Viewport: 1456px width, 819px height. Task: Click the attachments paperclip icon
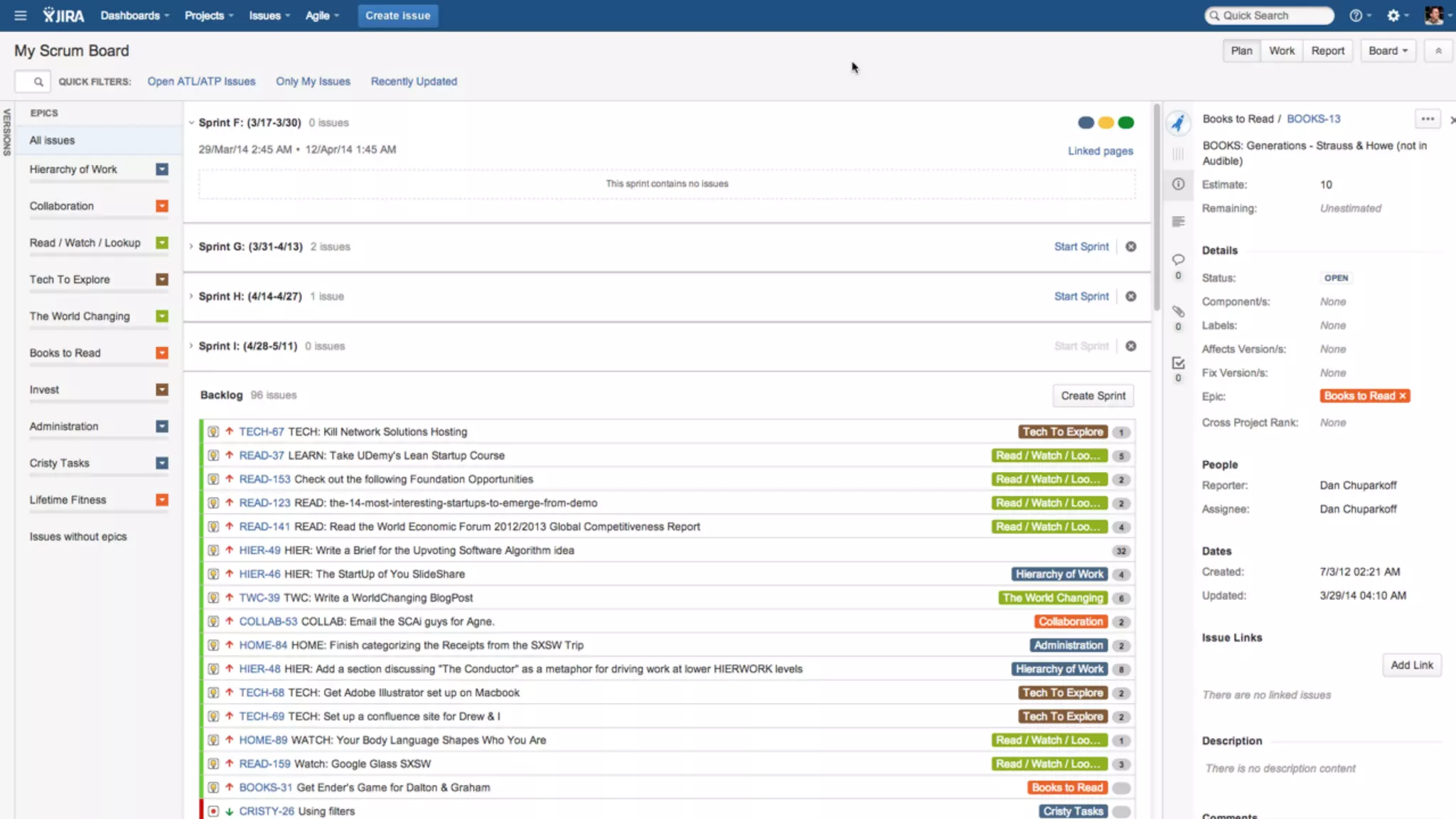click(1178, 311)
